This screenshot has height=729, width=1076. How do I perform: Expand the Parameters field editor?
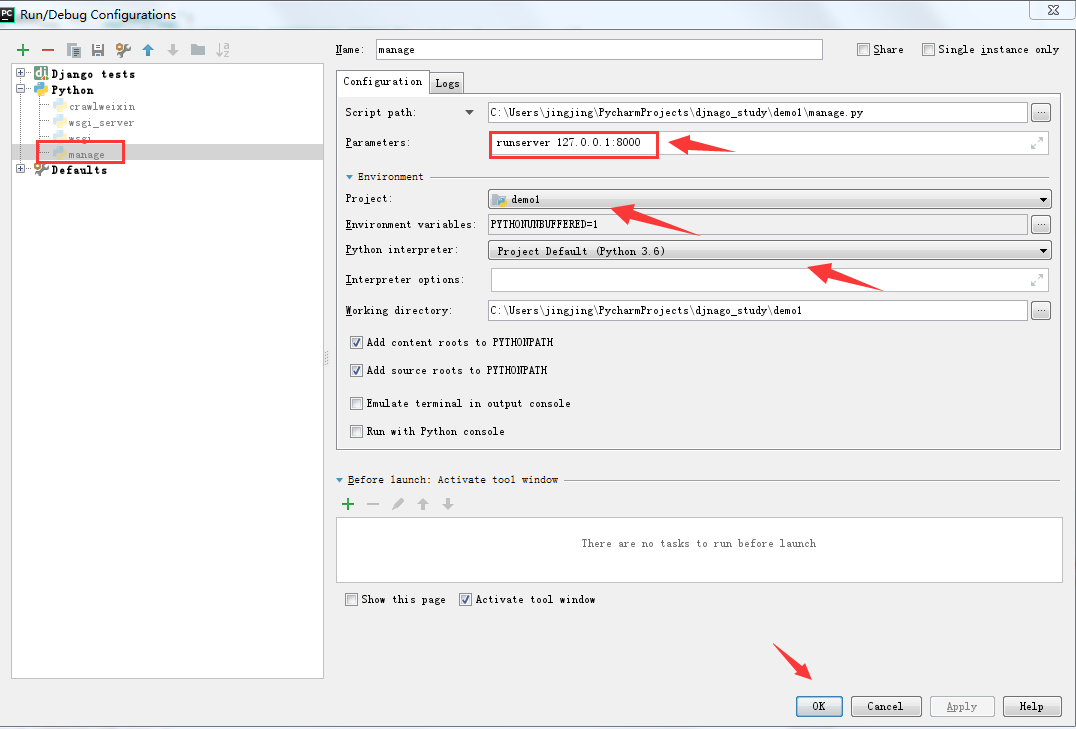point(1037,143)
